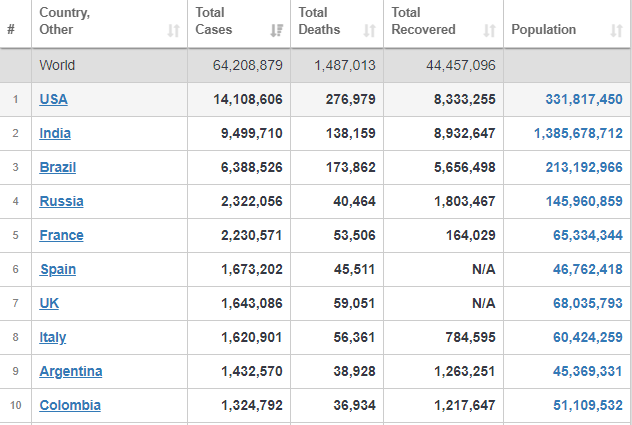Screen dimensions: 632x425
Task: Select Spain total deaths 45,511
Action: [354, 269]
